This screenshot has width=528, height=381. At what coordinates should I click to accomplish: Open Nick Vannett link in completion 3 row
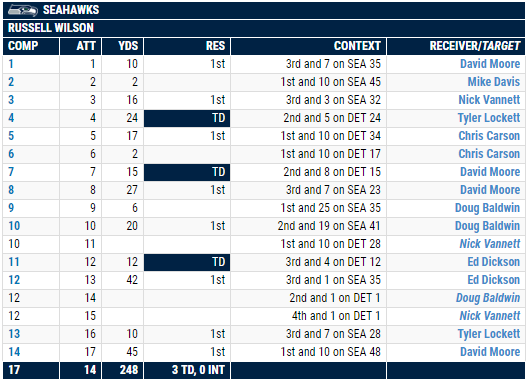[489, 100]
